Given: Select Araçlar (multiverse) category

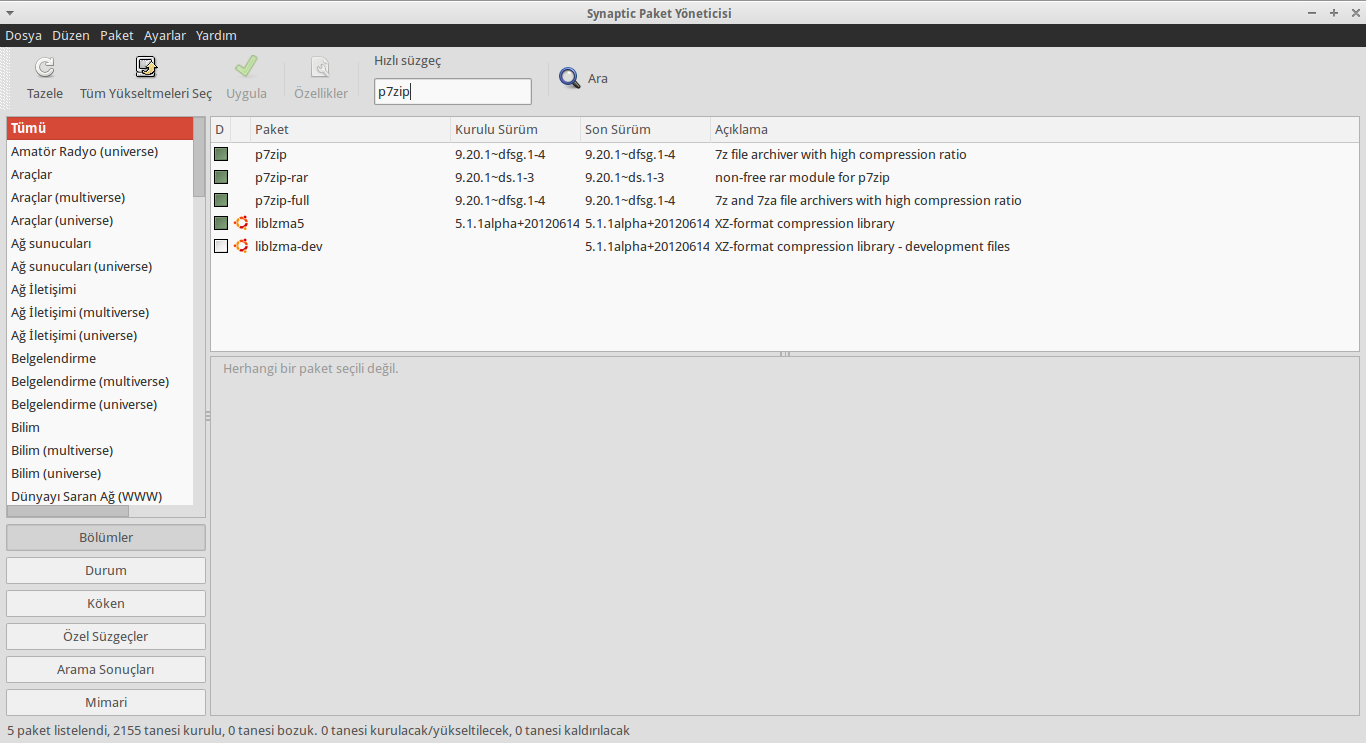Looking at the screenshot, I should tap(100, 198).
